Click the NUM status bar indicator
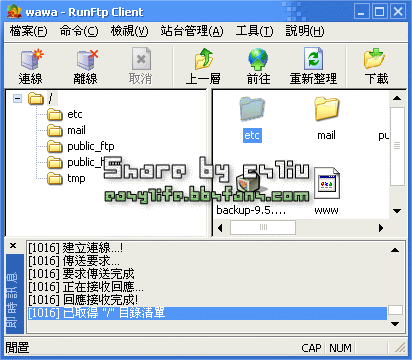Image resolution: width=412 pixels, height=360 pixels. click(x=340, y=348)
